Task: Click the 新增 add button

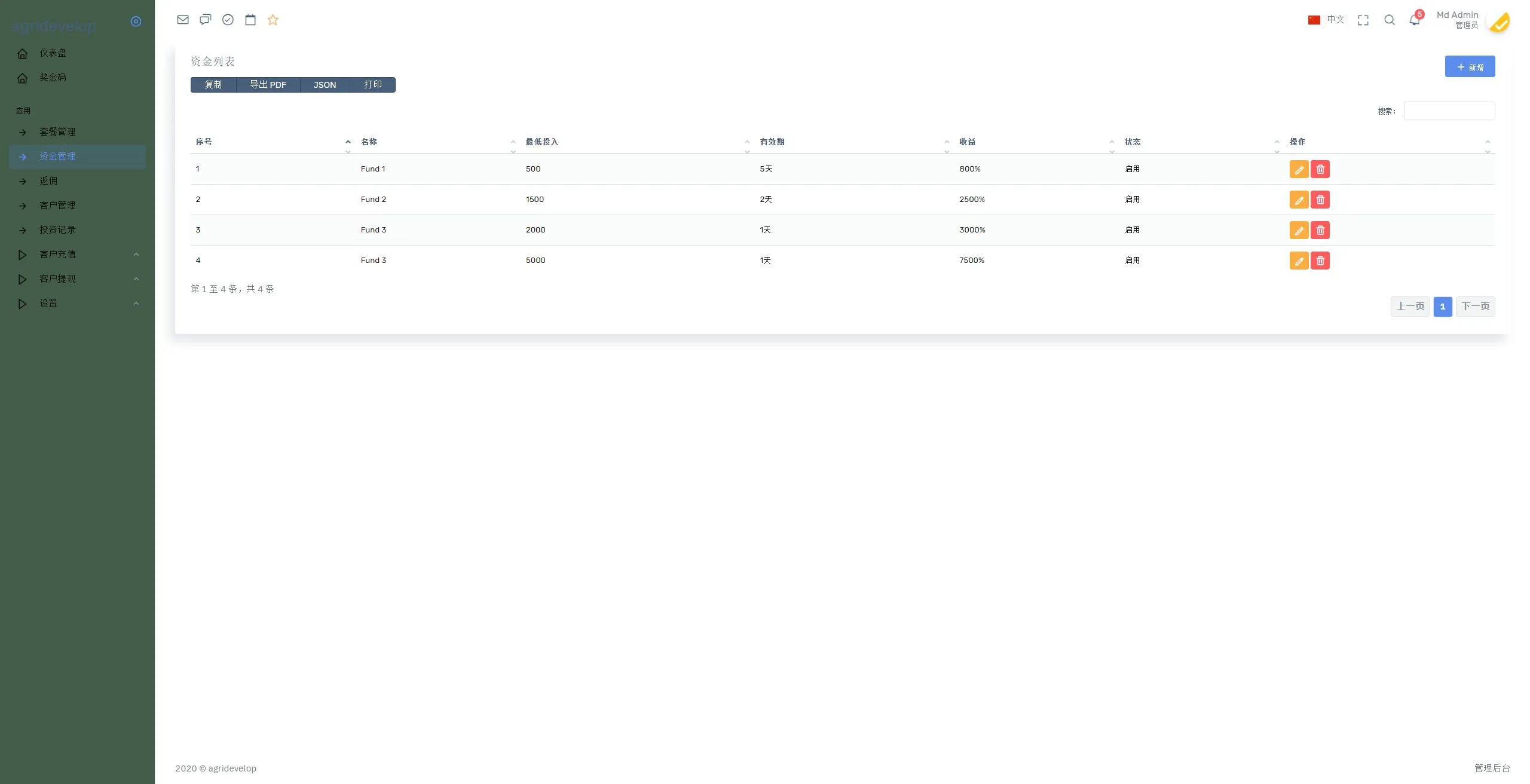Action: [1470, 66]
